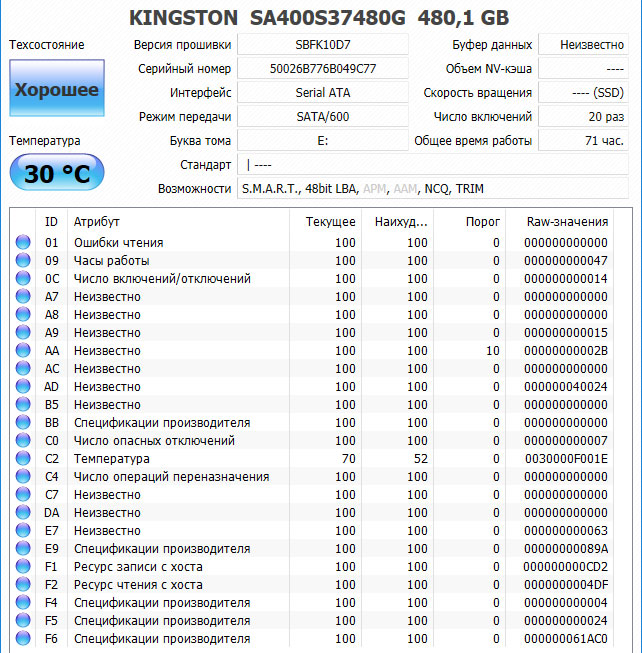Click raw value 000000061AC0

(x=566, y=638)
